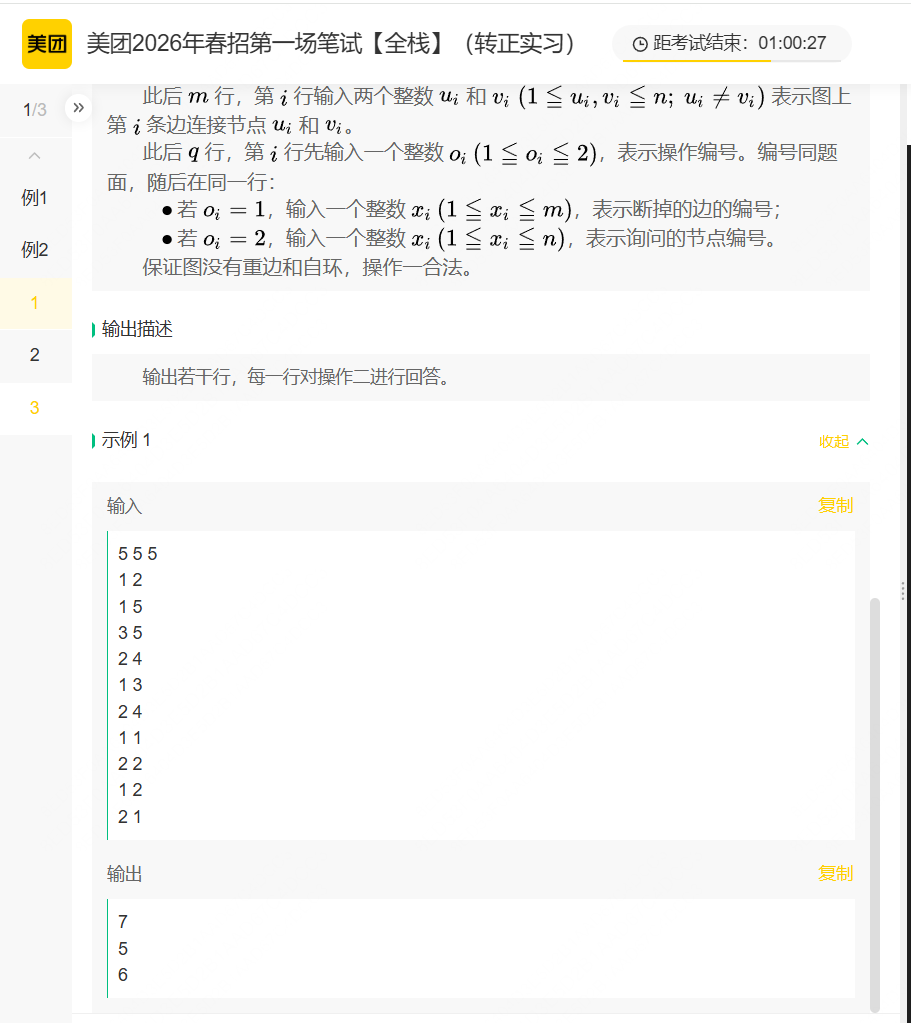Collapse 示例 1 using the 收起 link
911x1023 pixels.
[843, 442]
